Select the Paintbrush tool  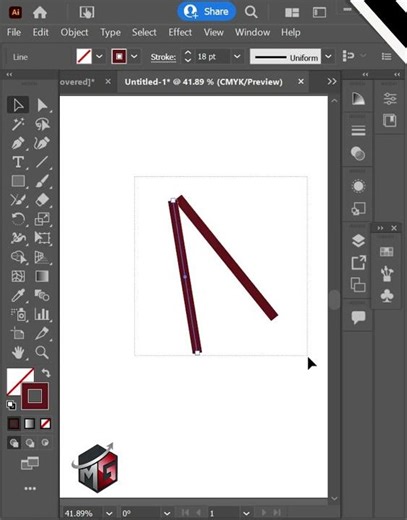[42, 181]
